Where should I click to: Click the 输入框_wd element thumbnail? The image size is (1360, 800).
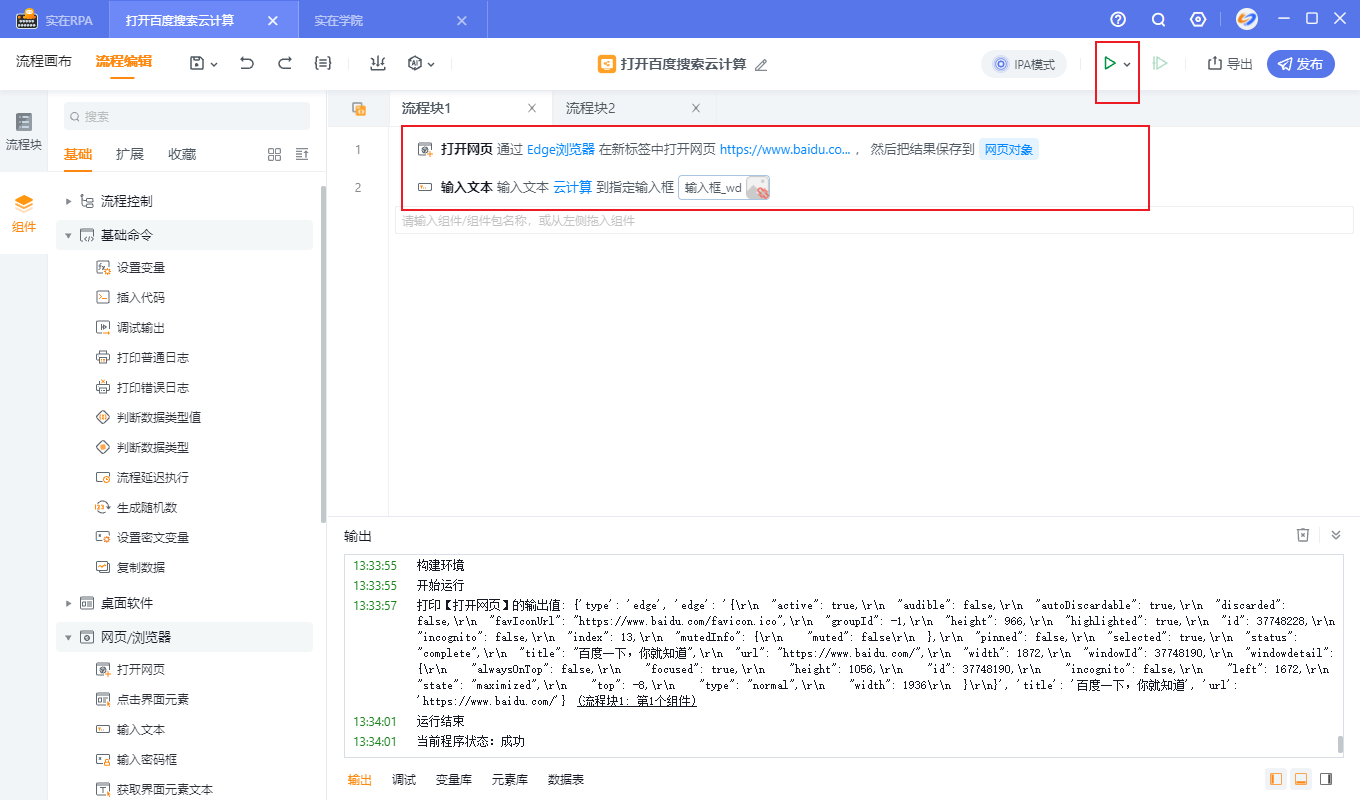758,187
